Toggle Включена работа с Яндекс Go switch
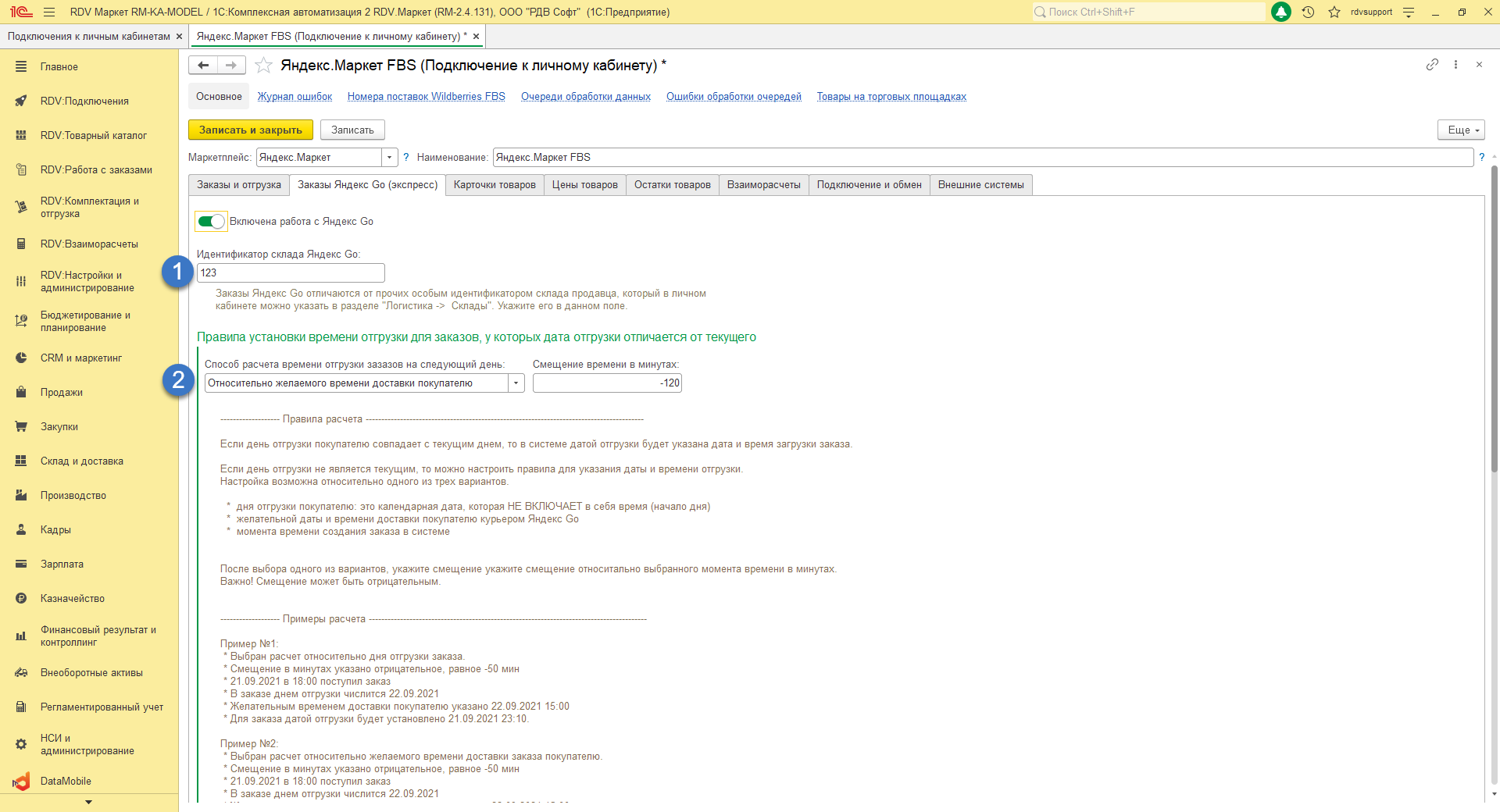1500x812 pixels. [x=211, y=222]
